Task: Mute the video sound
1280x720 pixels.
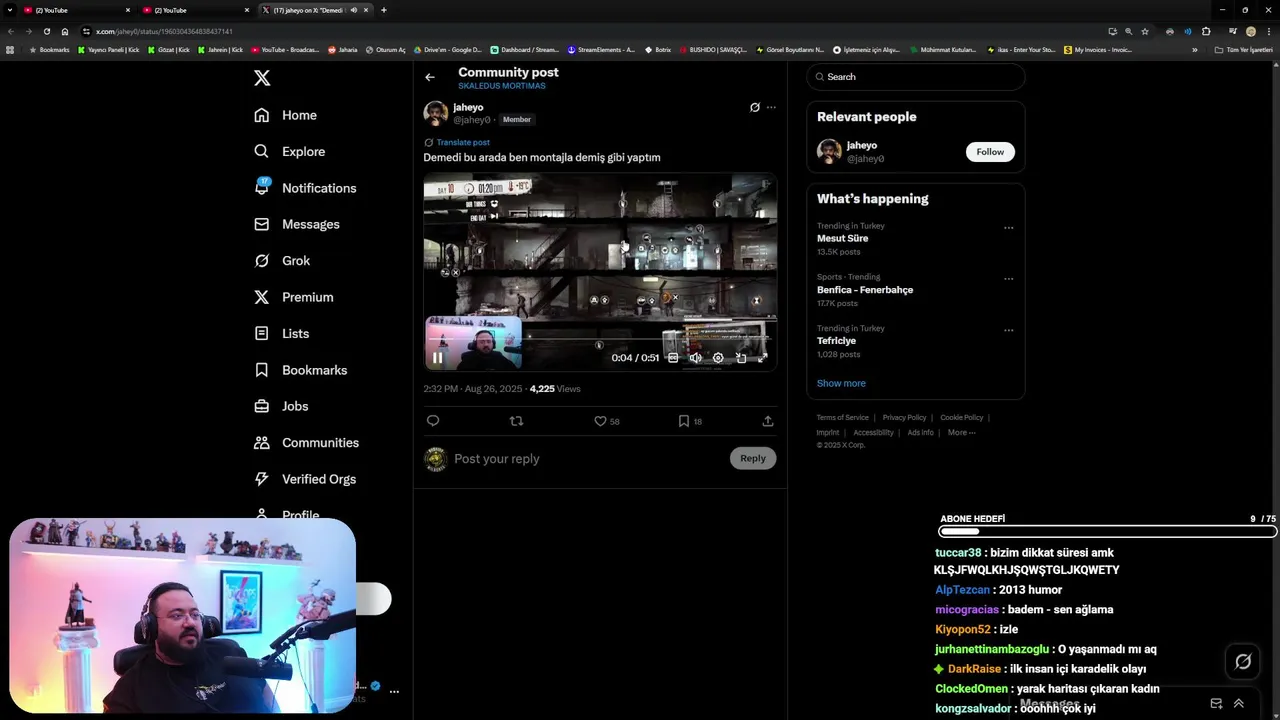Action: click(695, 357)
